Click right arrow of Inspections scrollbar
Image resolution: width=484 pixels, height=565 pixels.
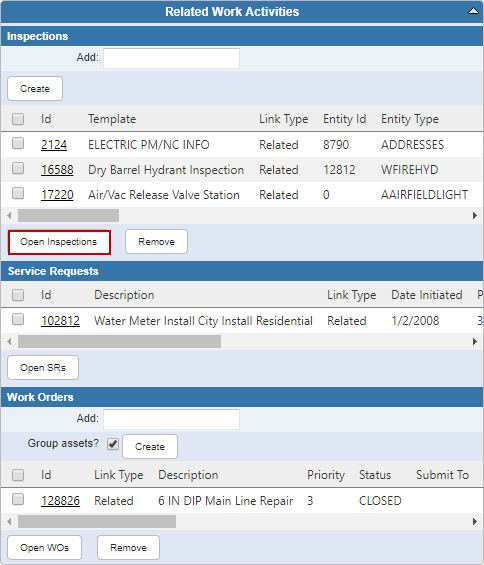(x=475, y=215)
